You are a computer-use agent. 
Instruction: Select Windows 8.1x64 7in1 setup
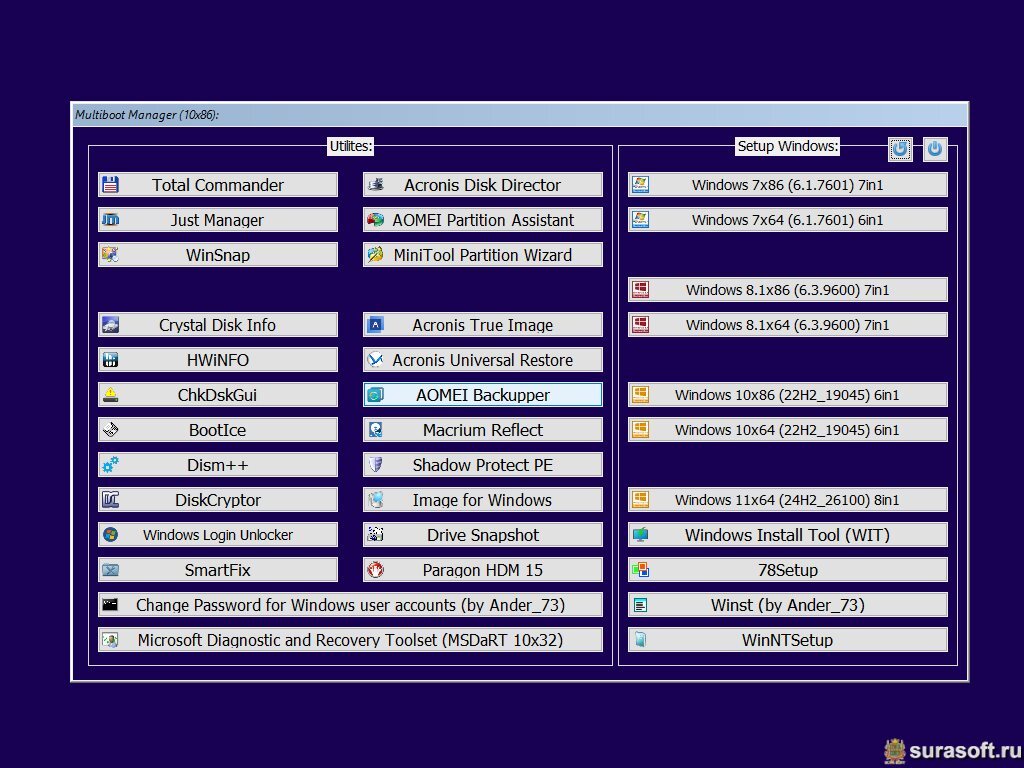pos(788,325)
